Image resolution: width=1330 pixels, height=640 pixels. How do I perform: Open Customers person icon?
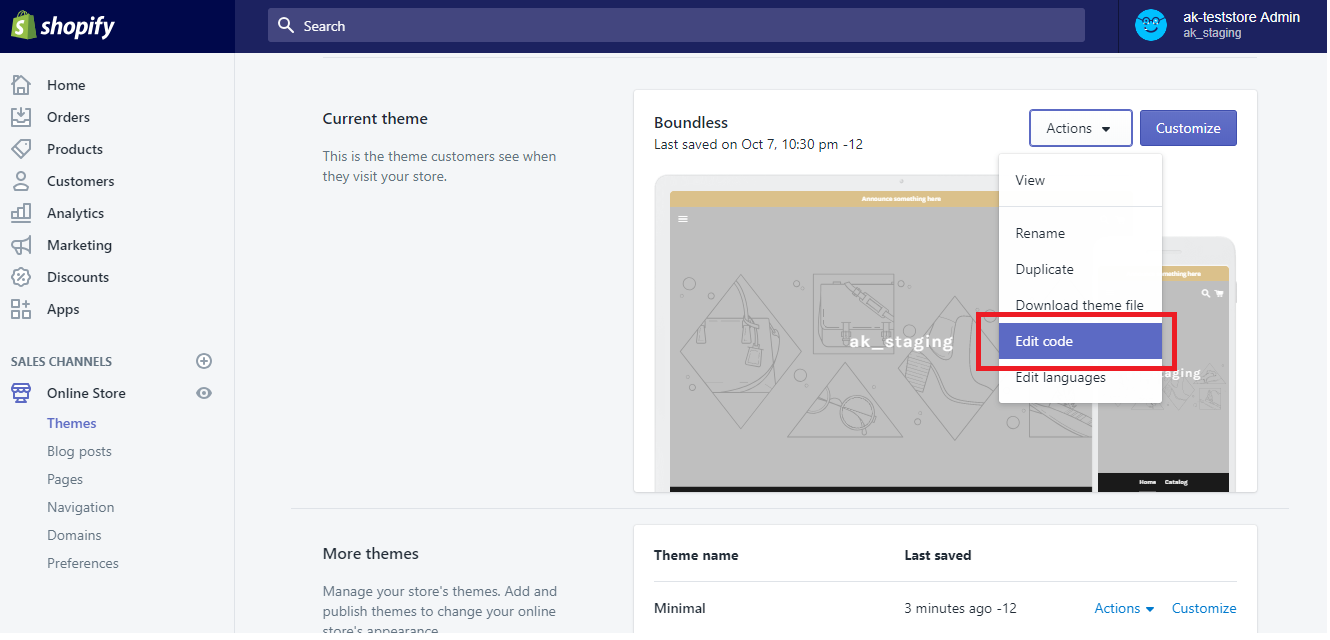pyautogui.click(x=21, y=181)
